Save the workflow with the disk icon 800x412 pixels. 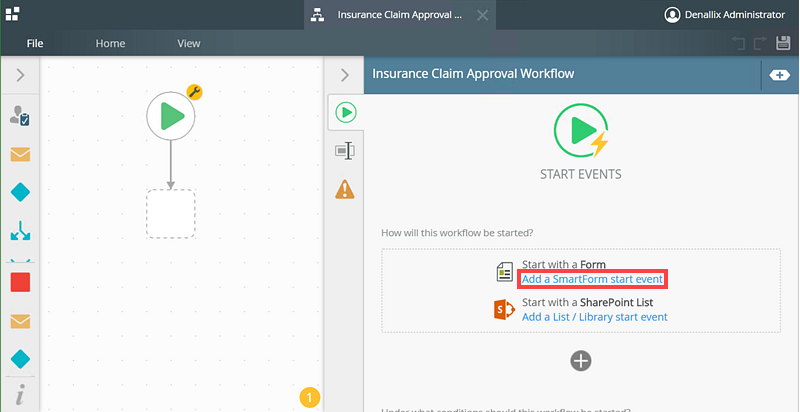[x=783, y=43]
